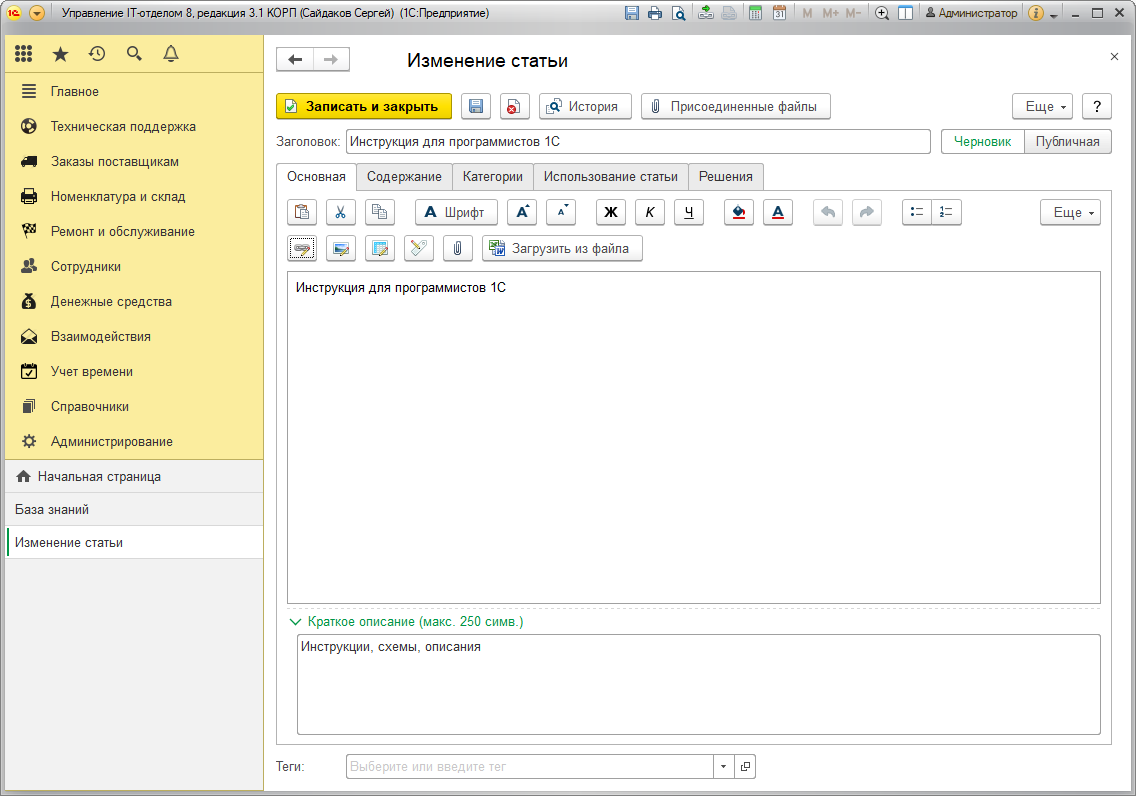This screenshot has width=1136, height=796.
Task: Undo last edit arrow
Action: coord(828,212)
